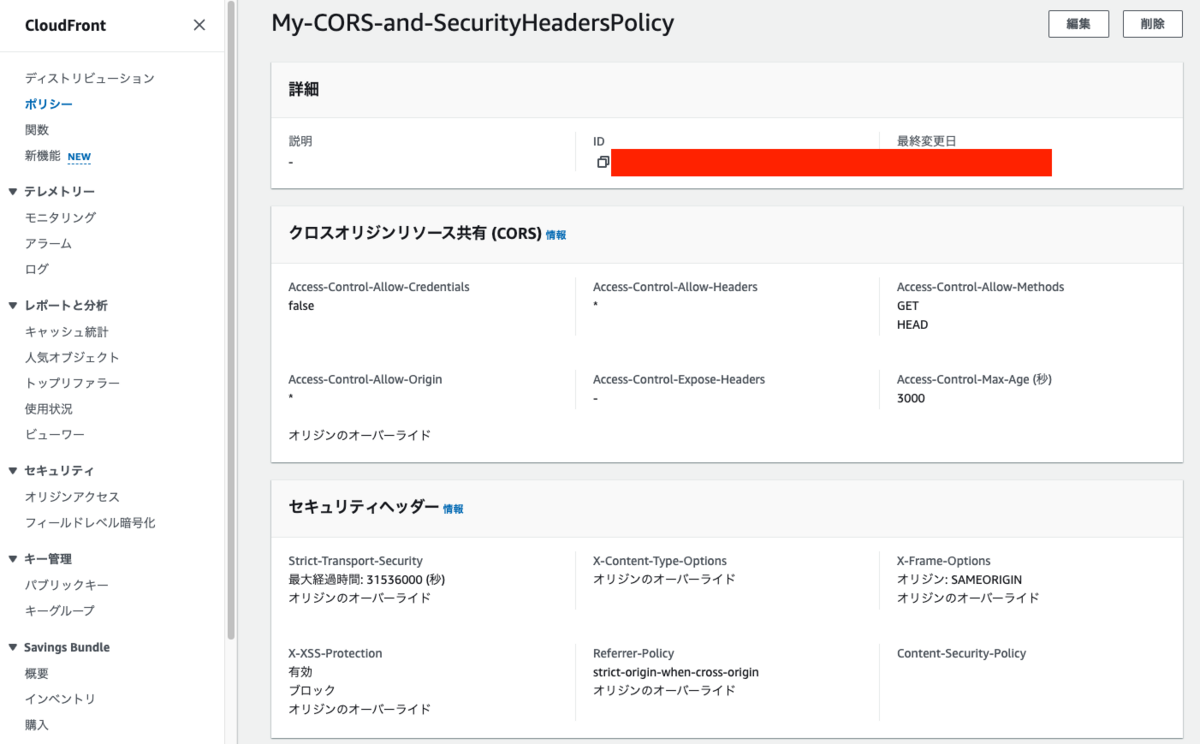The image size is (1200, 744).
Task: Click the 編集 button
Action: tap(1078, 24)
